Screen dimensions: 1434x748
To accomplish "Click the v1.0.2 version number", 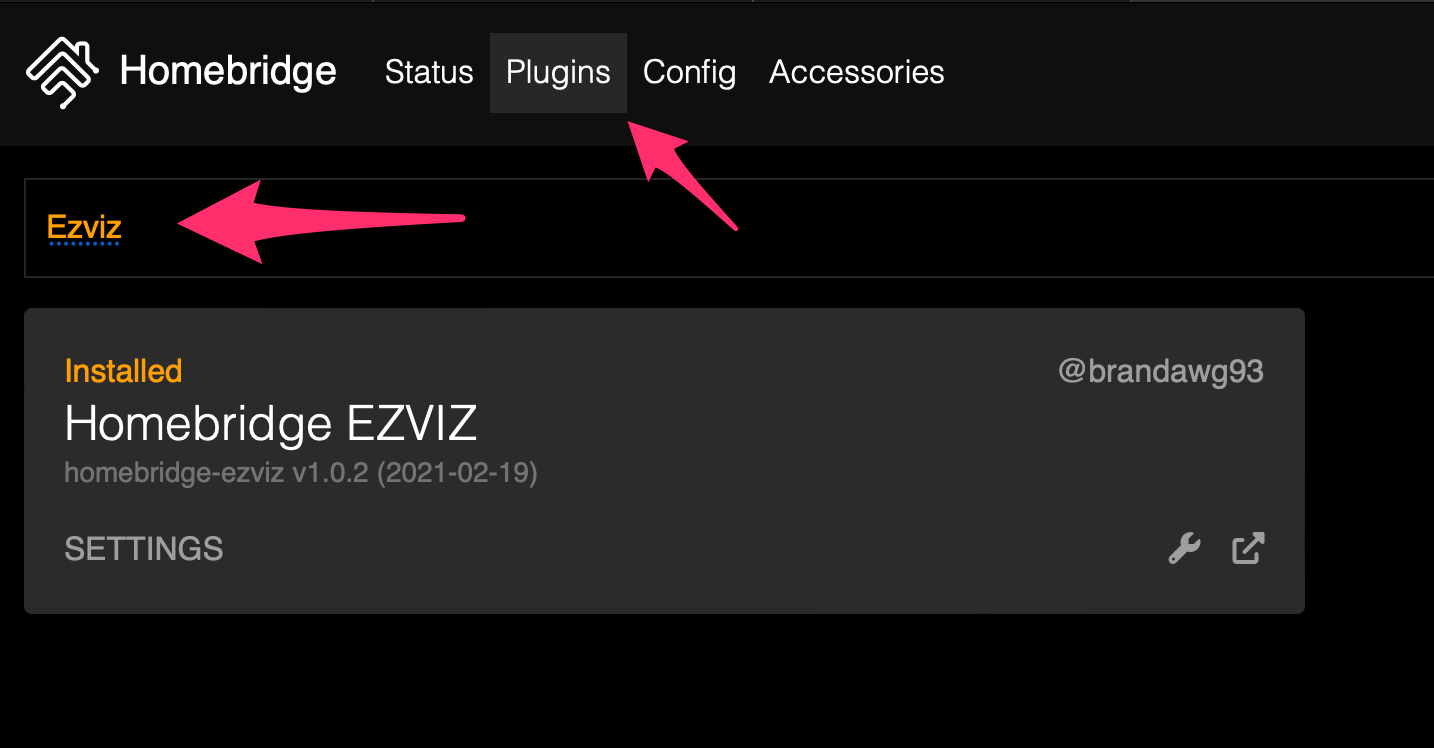I will click(330, 473).
